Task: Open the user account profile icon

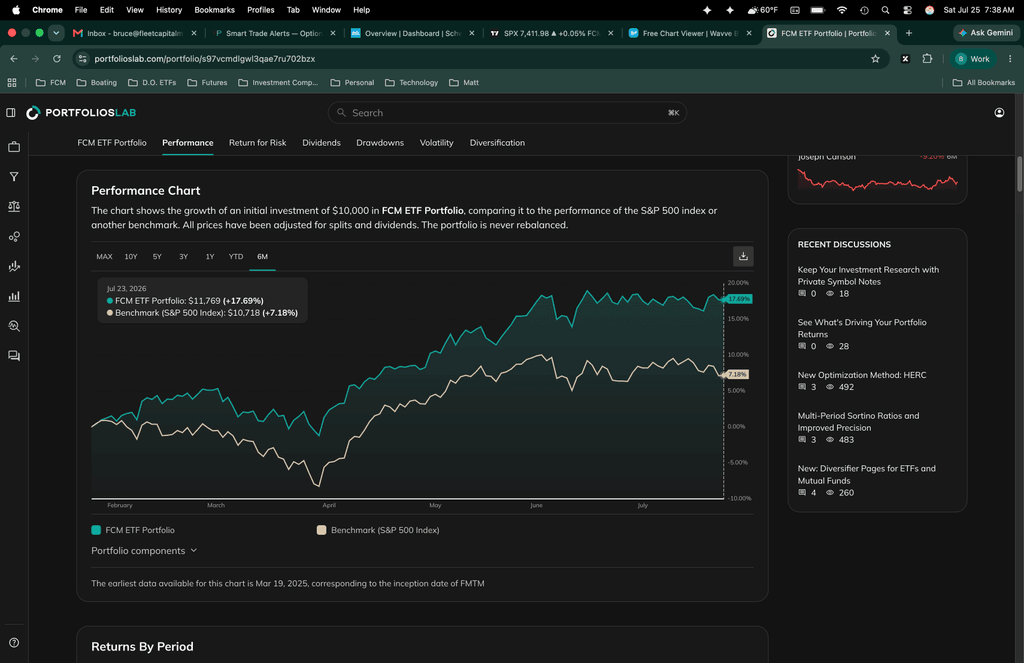Action: coord(999,112)
